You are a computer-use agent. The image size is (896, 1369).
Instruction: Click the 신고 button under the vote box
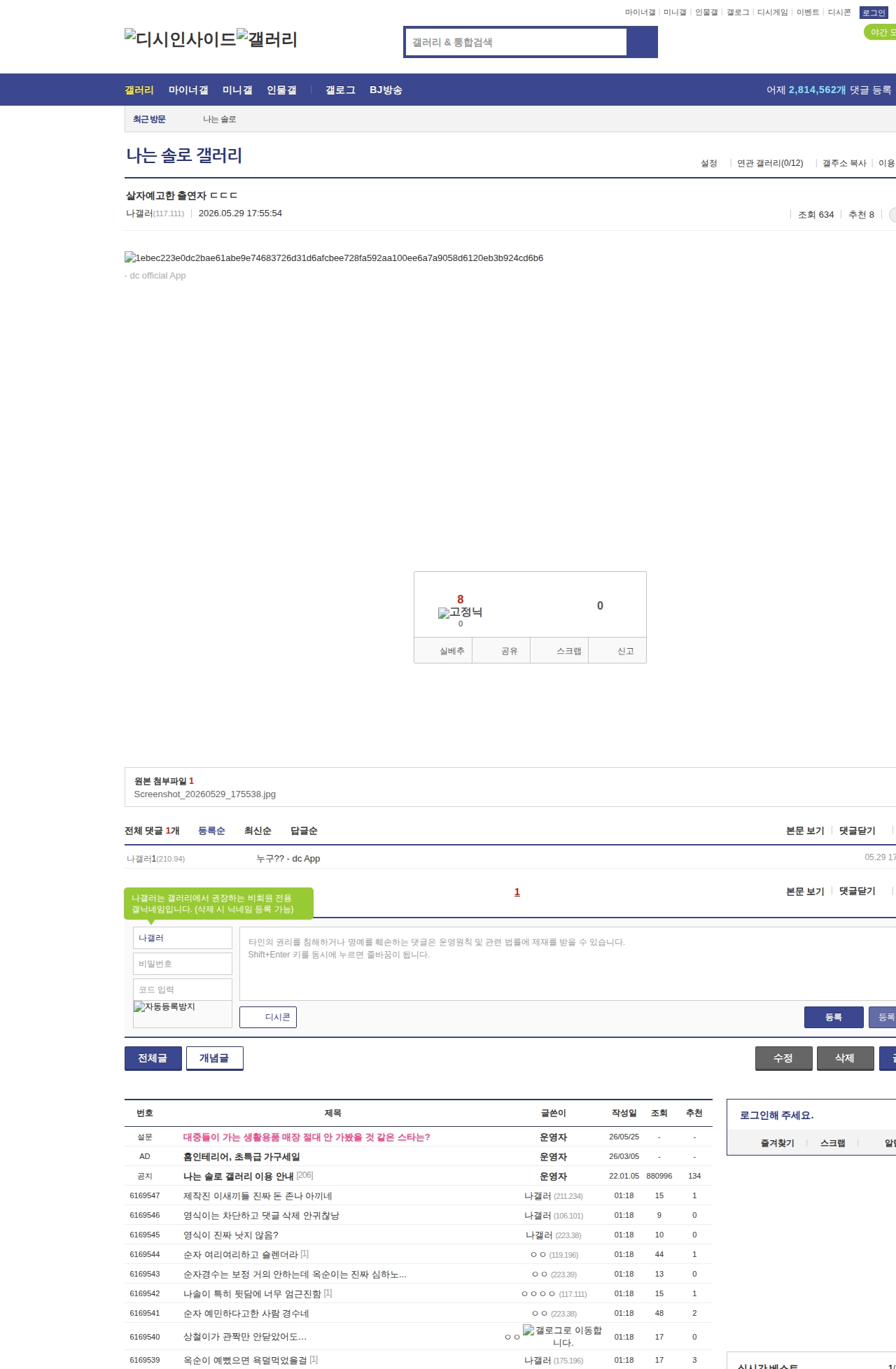pyautogui.click(x=617, y=650)
